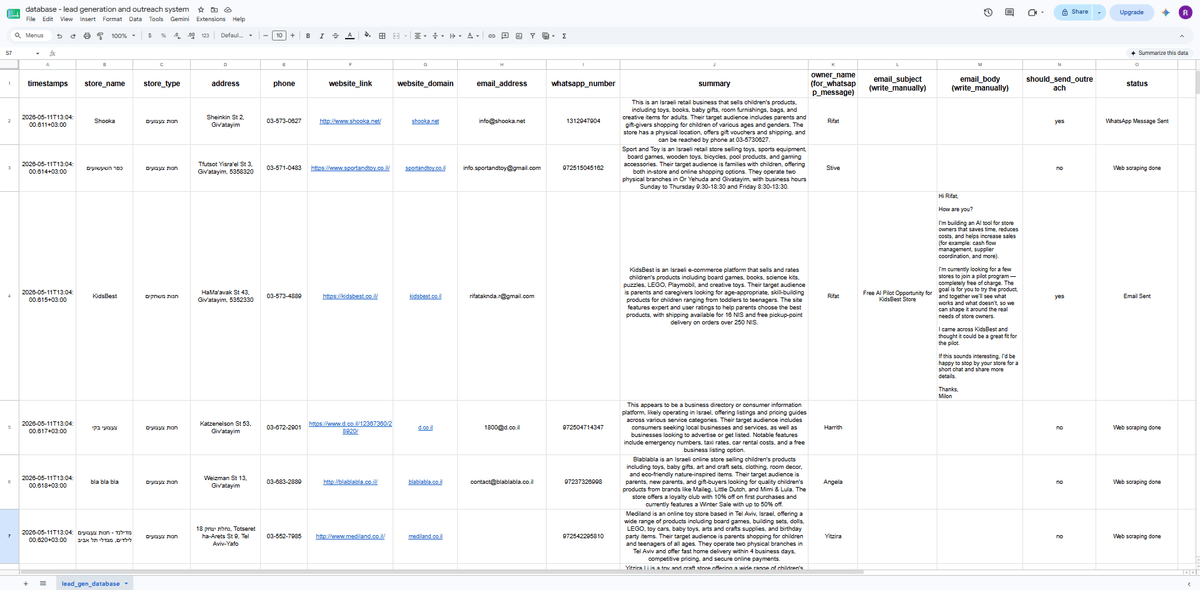1200x590 pixels.
Task: Open the font family Default dropdown
Action: pyautogui.click(x=236, y=35)
